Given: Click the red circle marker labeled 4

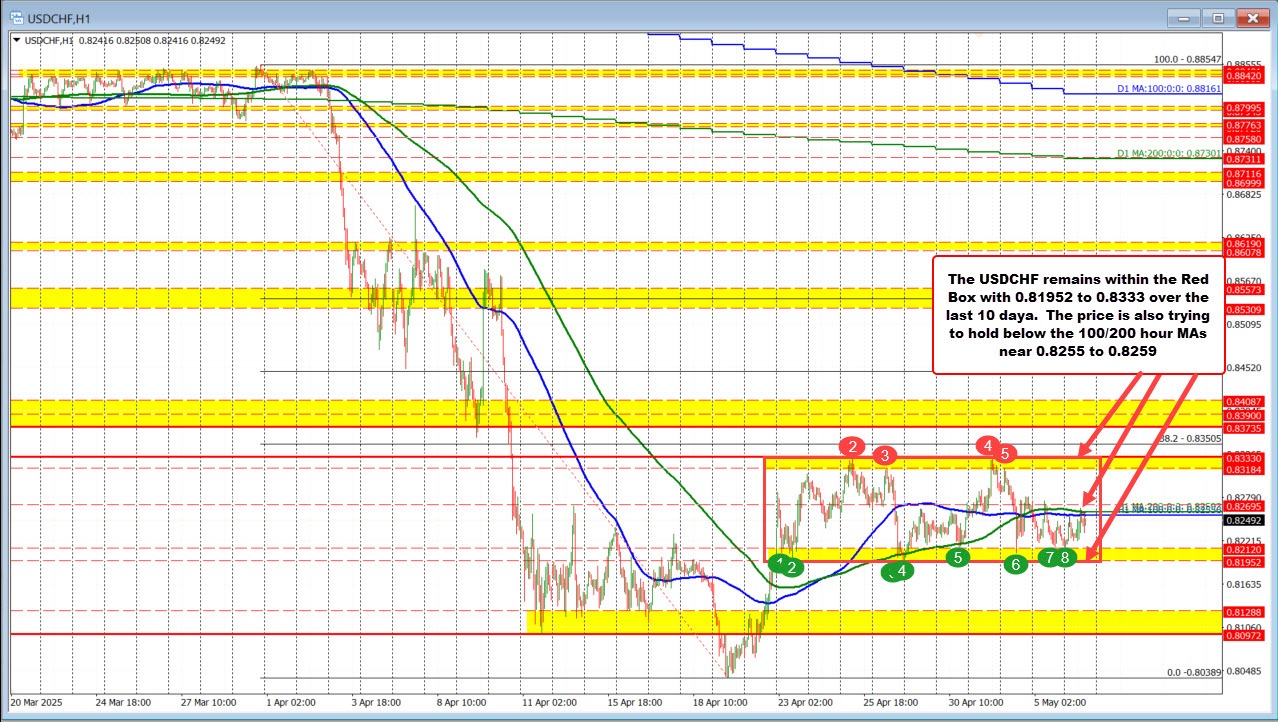Looking at the screenshot, I should 988,444.
